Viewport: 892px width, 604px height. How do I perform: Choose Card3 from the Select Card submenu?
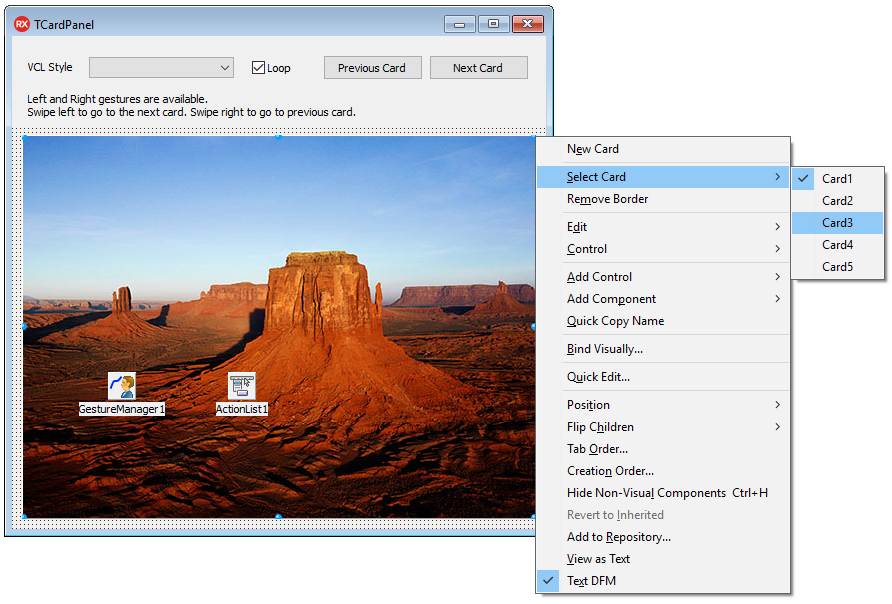tap(837, 223)
